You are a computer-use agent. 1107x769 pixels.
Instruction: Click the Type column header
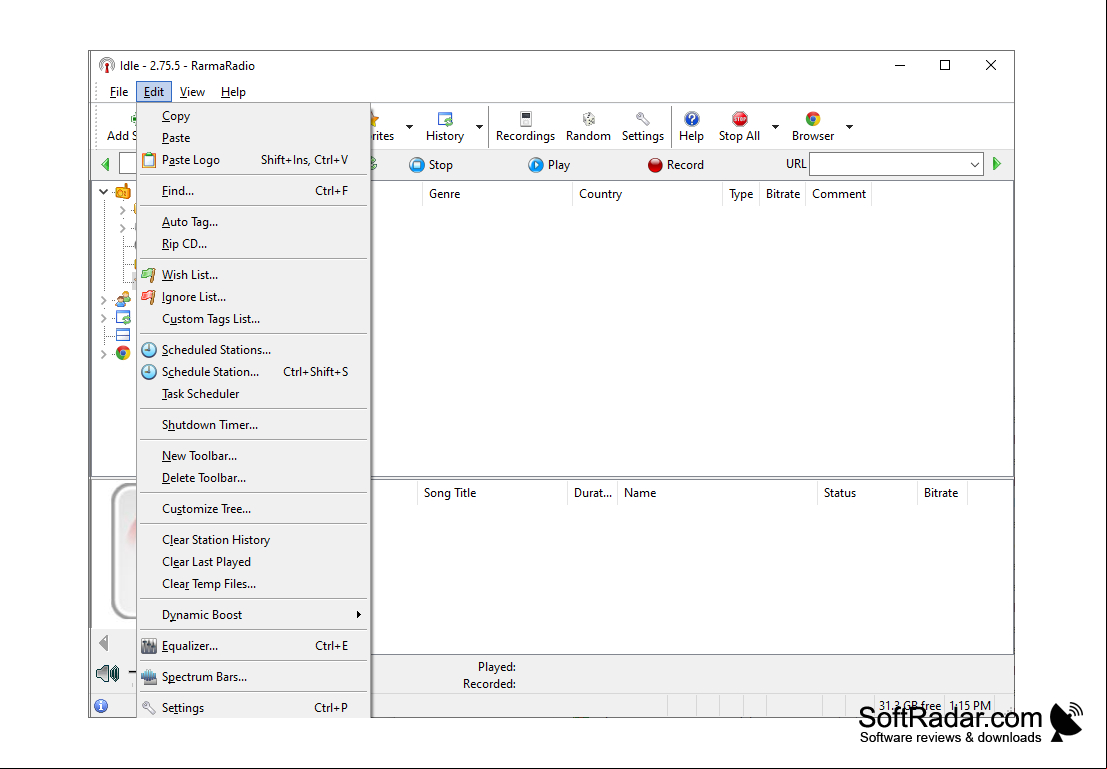(741, 193)
